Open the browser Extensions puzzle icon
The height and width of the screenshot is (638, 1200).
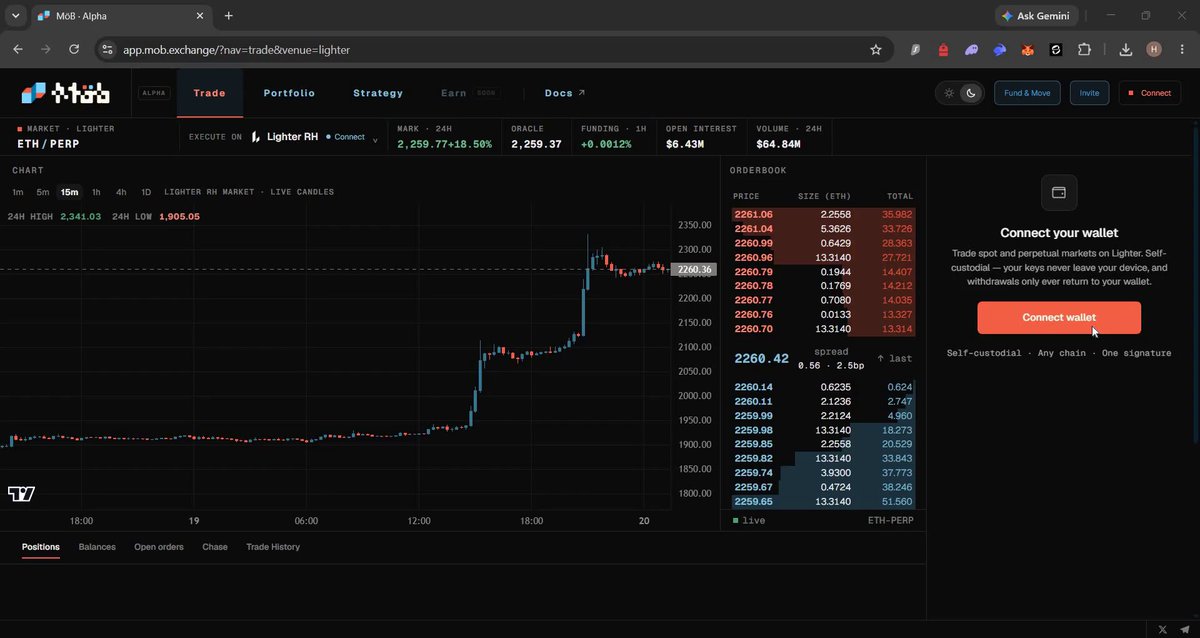coord(1084,49)
